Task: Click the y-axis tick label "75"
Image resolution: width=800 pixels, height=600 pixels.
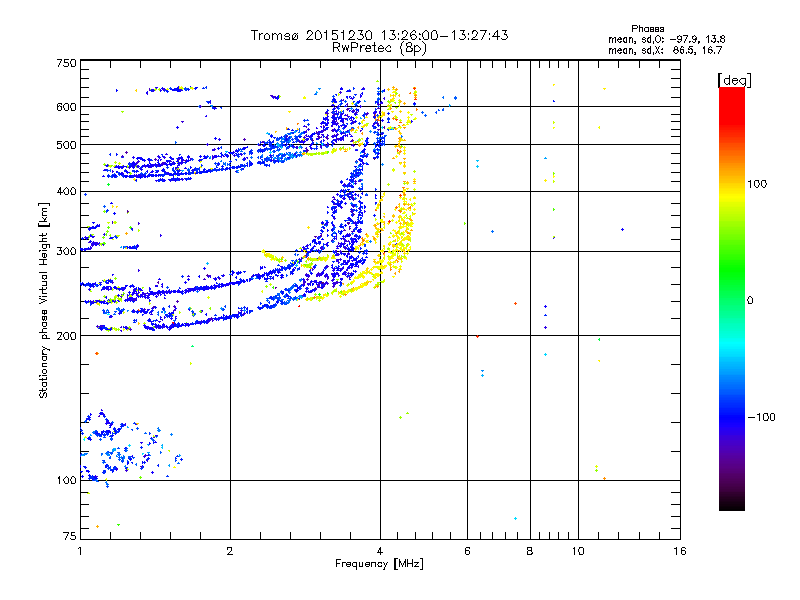Action: click(x=70, y=536)
